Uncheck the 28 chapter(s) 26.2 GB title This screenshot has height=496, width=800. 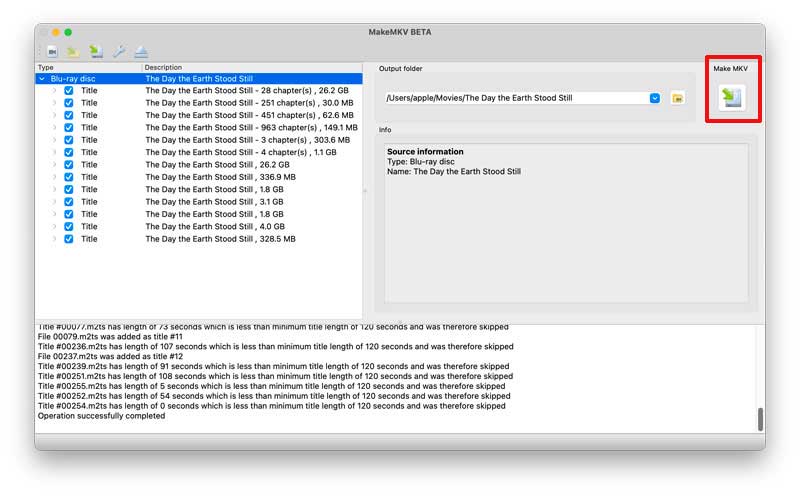point(68,90)
